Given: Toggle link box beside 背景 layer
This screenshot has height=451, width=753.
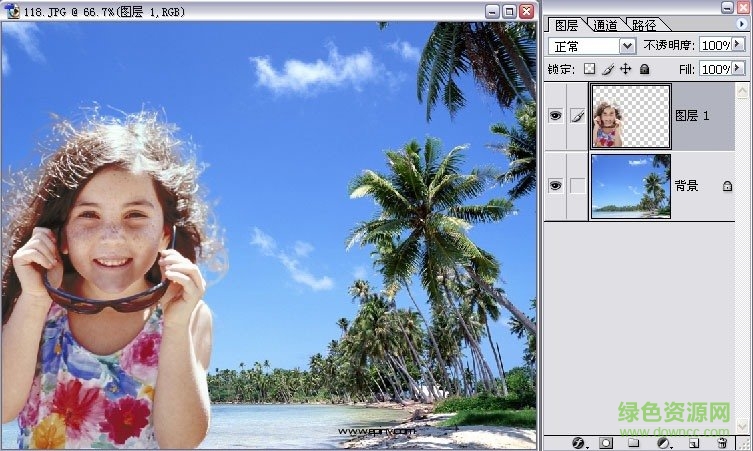Looking at the screenshot, I should tap(577, 185).
